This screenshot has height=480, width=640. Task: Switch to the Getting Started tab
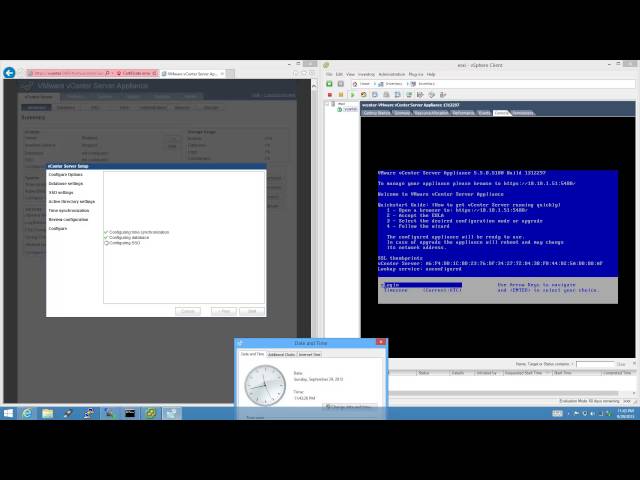pos(376,113)
